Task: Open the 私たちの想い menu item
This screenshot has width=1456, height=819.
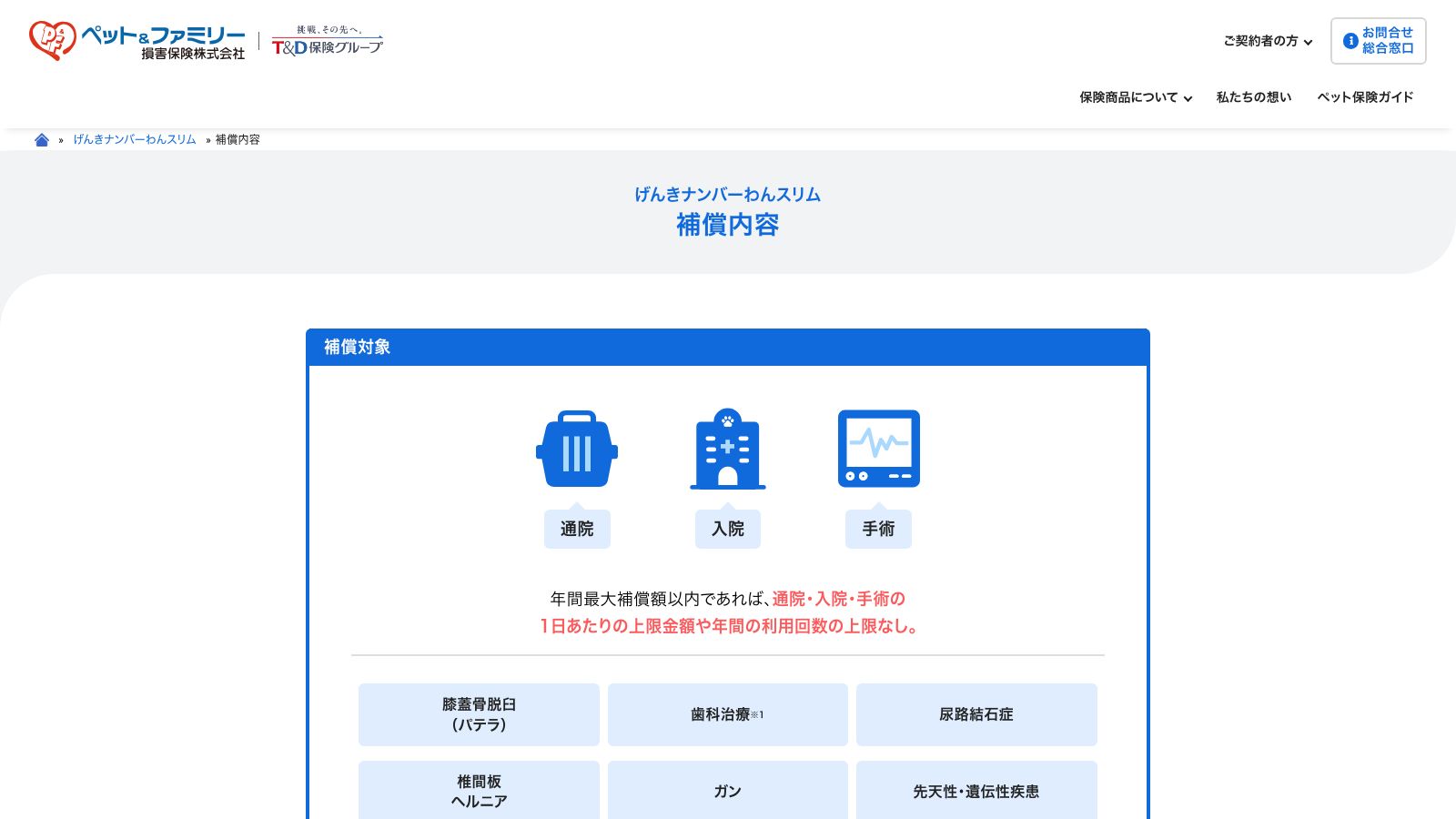Action: tap(1254, 97)
